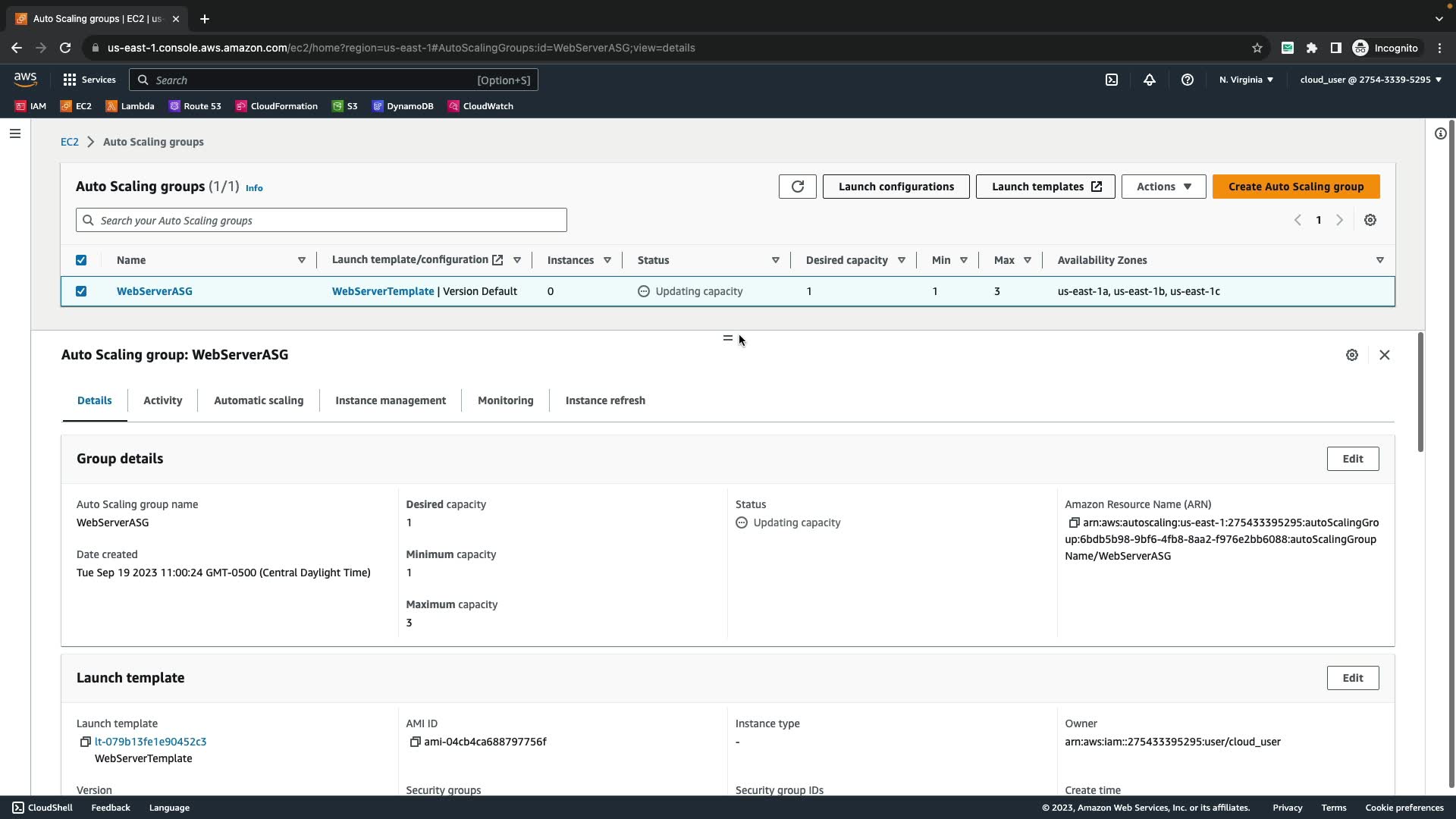Open the N. Virginia region dropdown
This screenshot has height=819, width=1456.
point(1246,80)
